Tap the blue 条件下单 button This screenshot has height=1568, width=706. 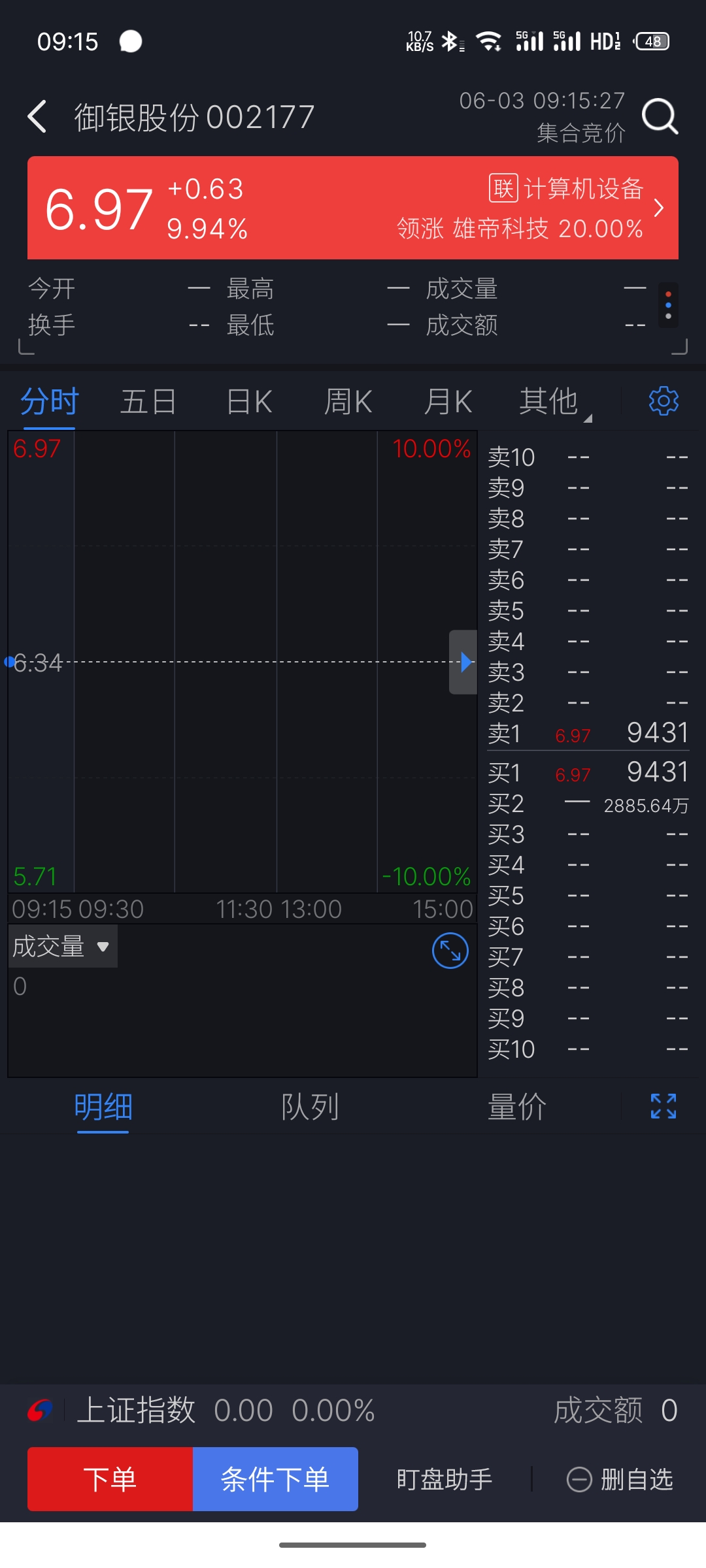275,1479
